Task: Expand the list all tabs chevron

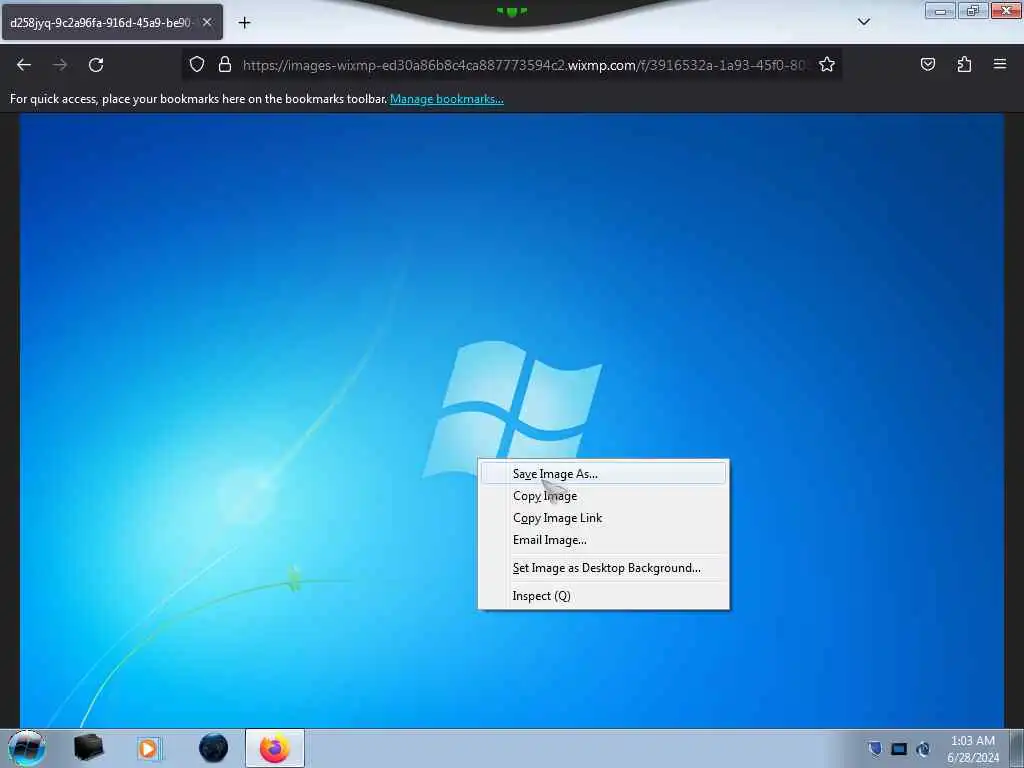Action: 864,22
